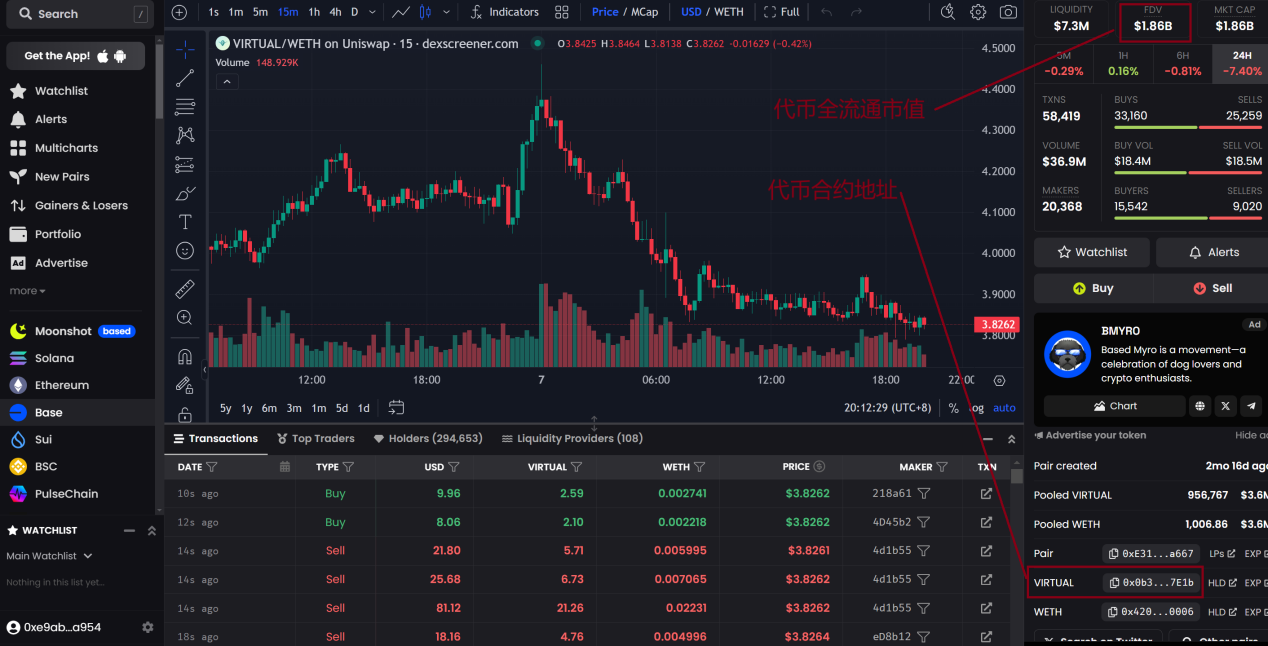This screenshot has width=1268, height=646.
Task: Add token to Watchlist button
Action: click(x=1092, y=252)
